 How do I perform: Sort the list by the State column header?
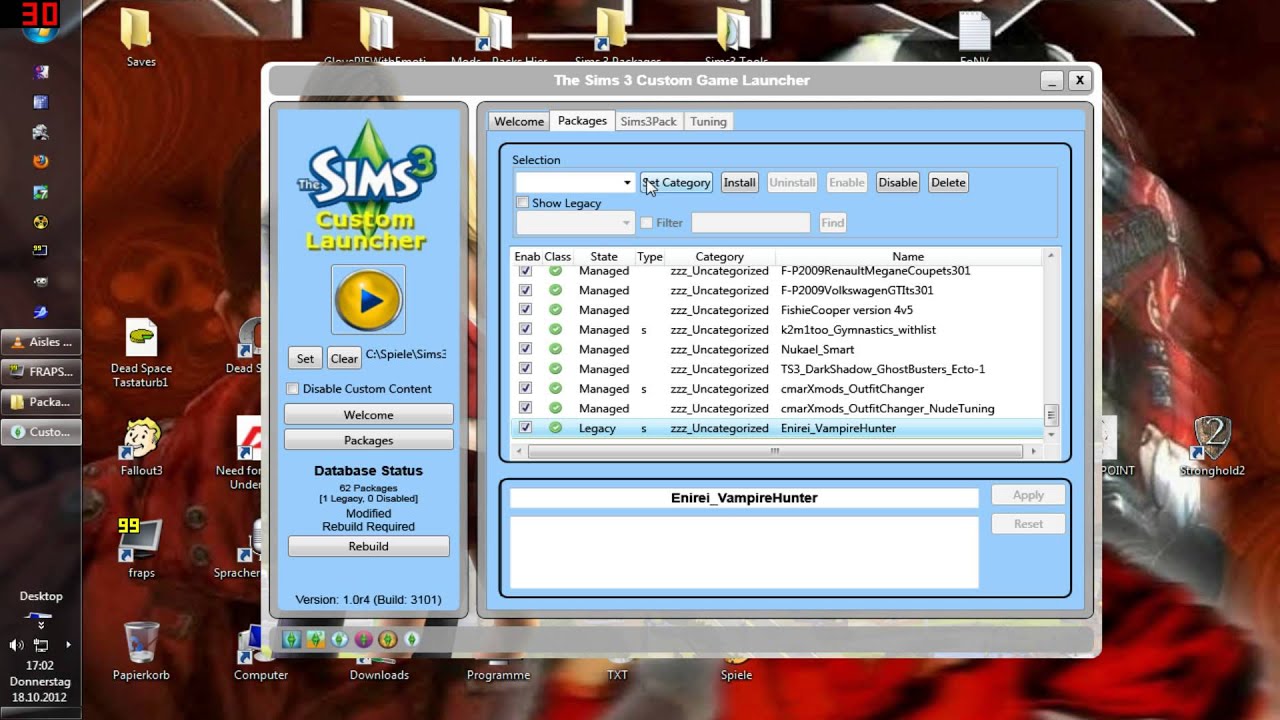pos(604,257)
